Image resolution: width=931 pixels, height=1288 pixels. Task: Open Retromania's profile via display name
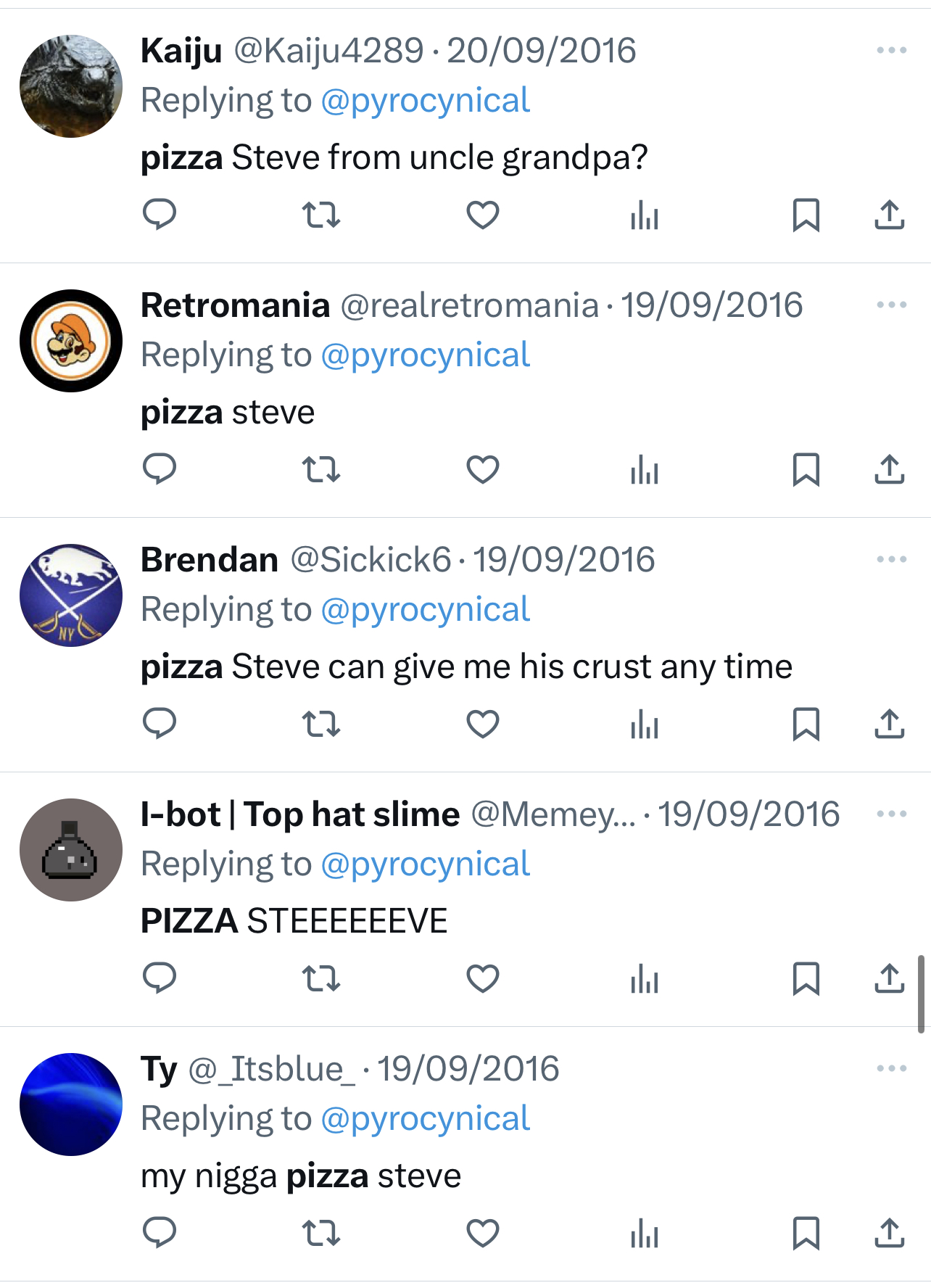[235, 305]
